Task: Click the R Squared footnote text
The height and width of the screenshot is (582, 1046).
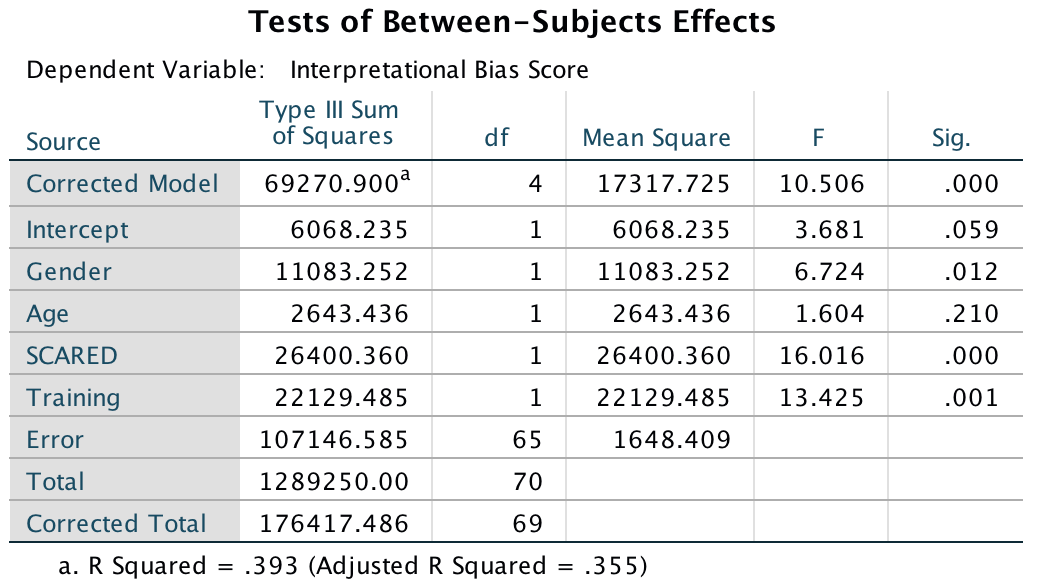Action: pos(353,566)
